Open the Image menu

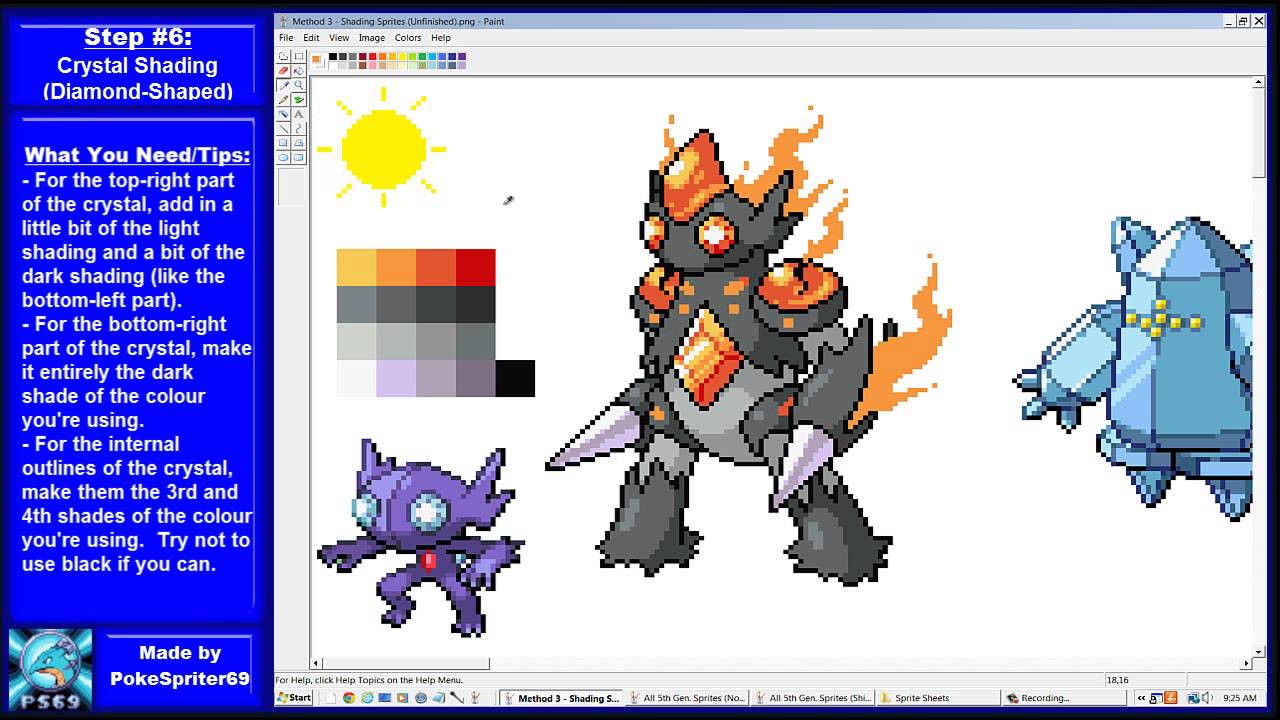point(372,38)
